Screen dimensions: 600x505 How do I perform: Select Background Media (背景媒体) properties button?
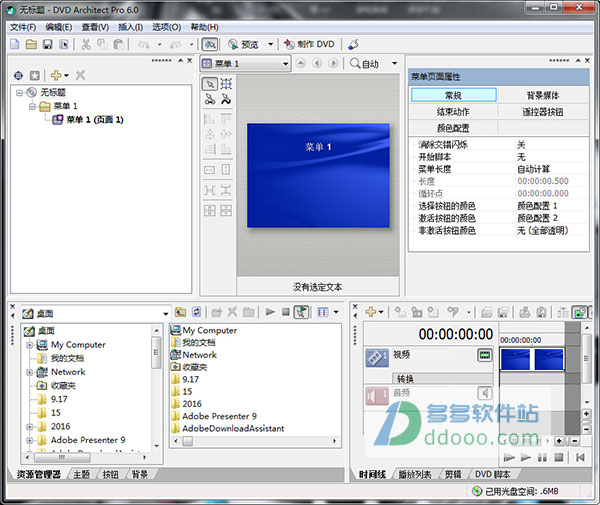[x=543, y=95]
